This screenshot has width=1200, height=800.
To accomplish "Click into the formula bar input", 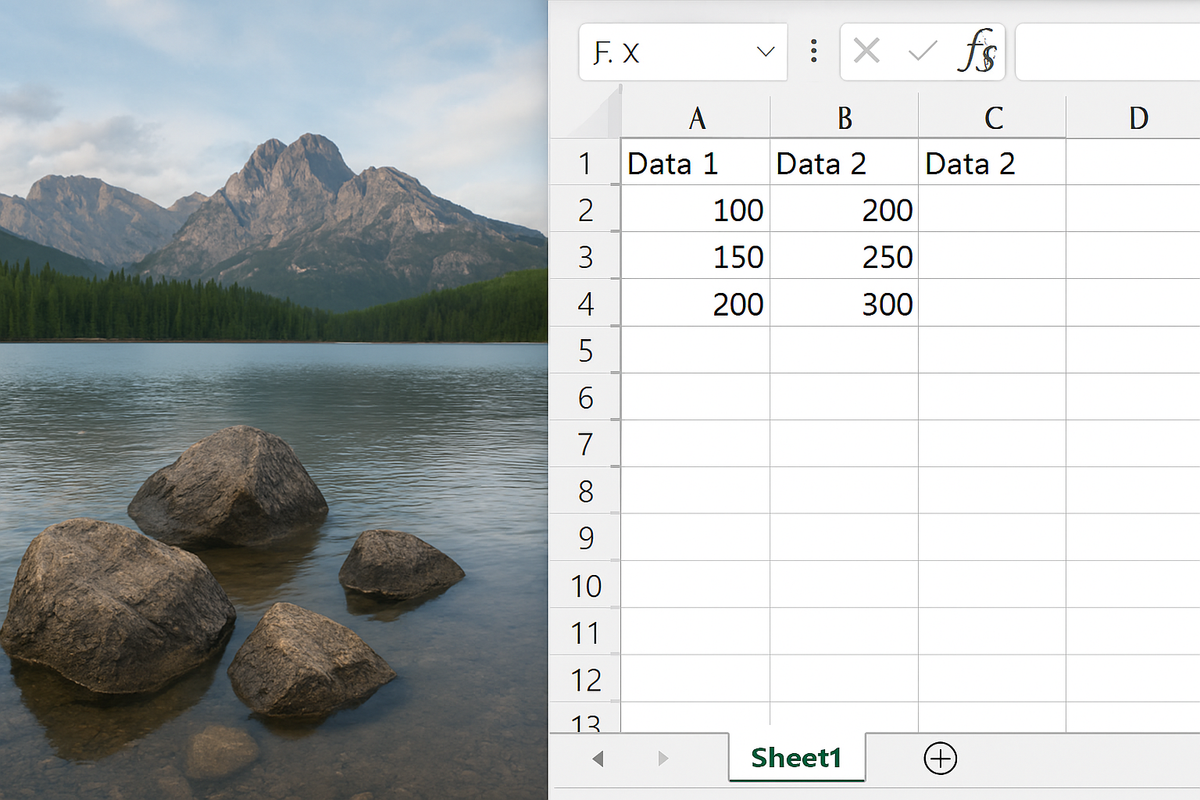I will pos(1108,52).
